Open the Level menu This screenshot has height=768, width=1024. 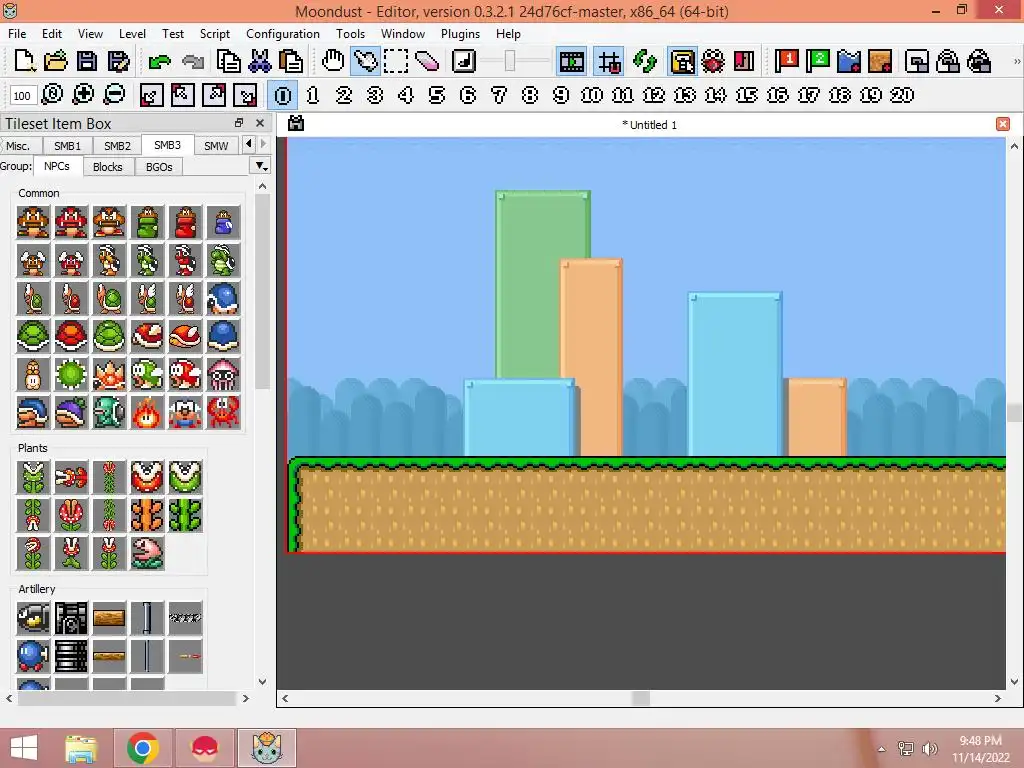tap(132, 34)
